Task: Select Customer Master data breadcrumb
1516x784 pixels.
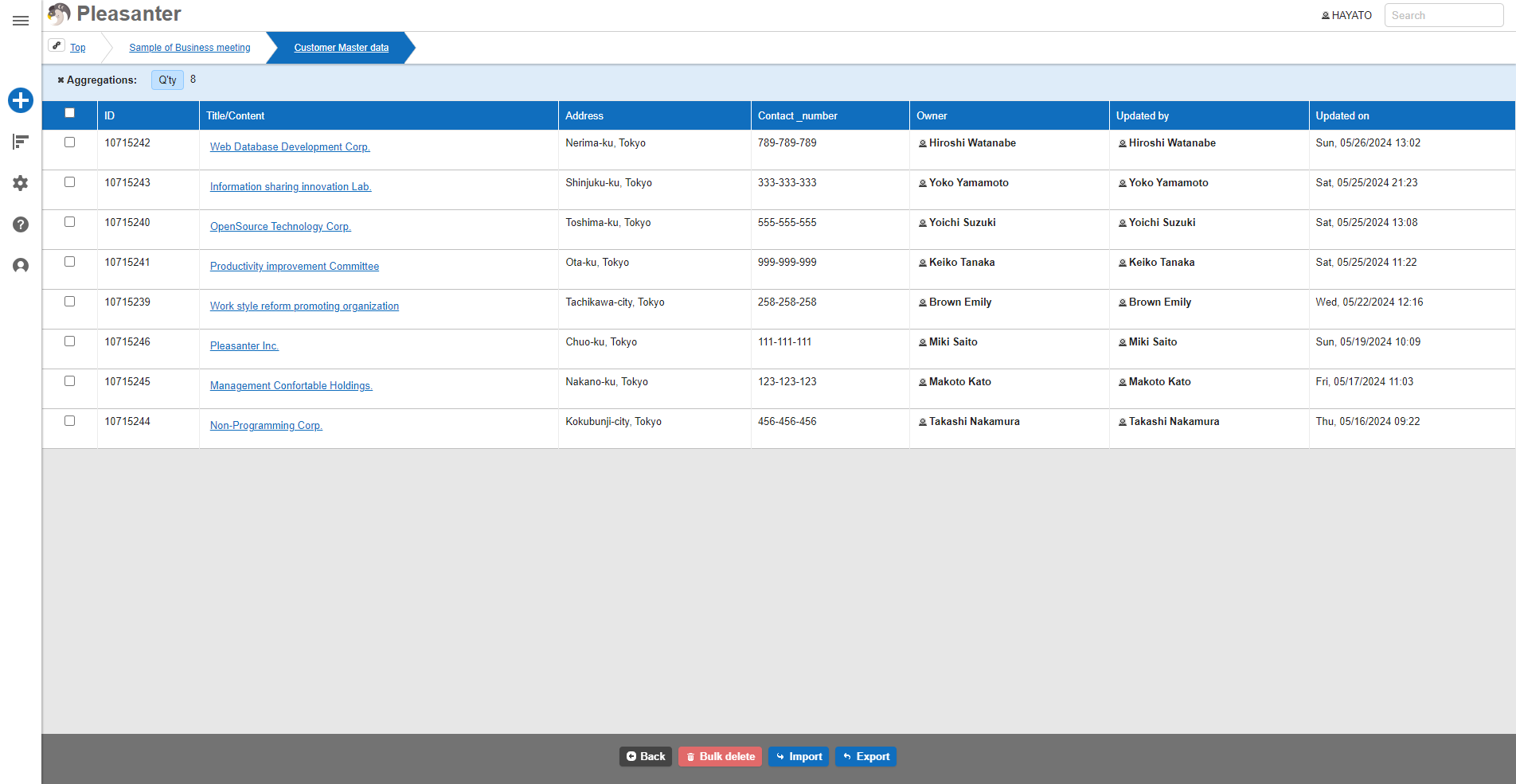Action: coord(342,48)
